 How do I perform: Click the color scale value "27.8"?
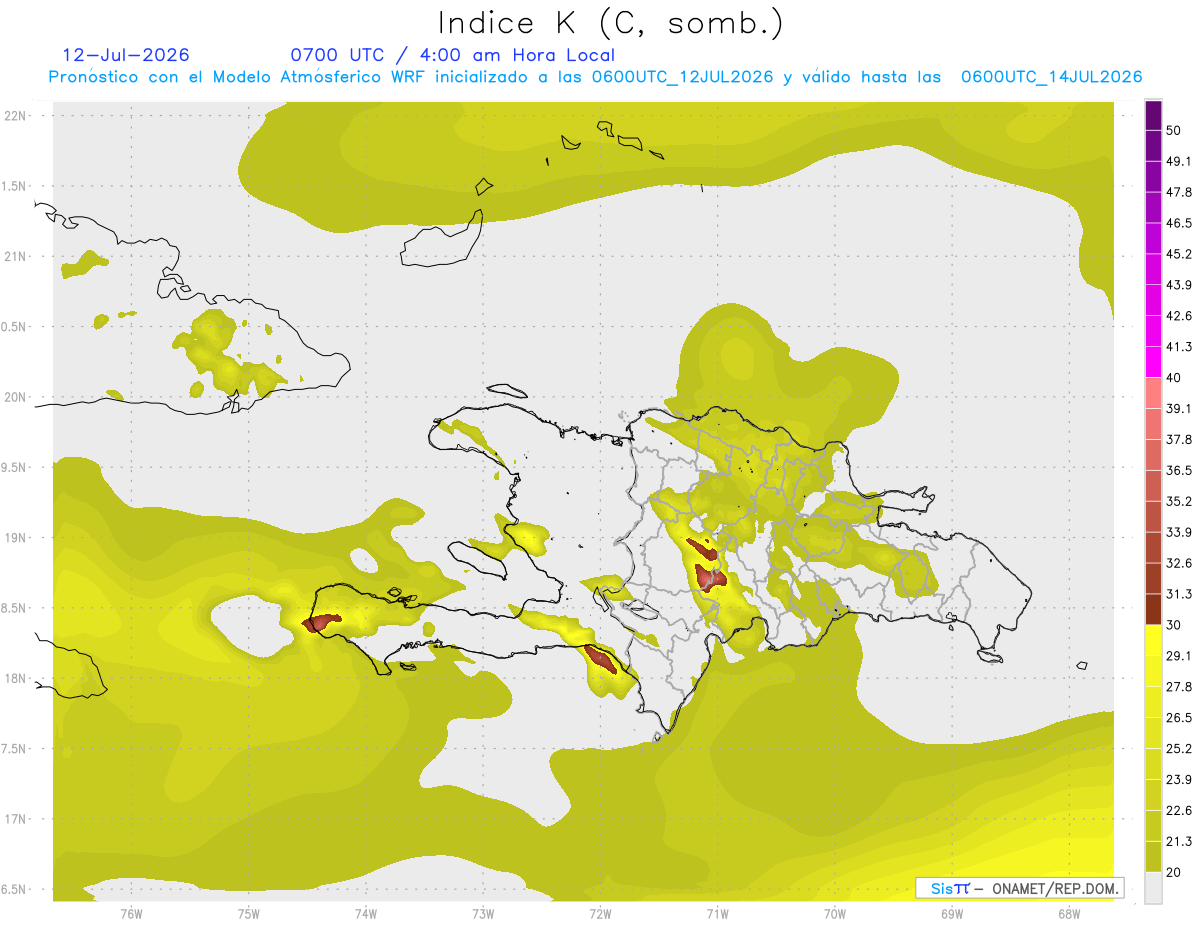point(1178,687)
